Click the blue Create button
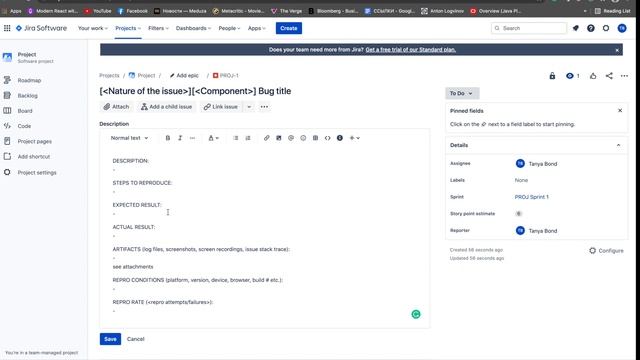Viewport: 640px width, 360px height. (289, 28)
